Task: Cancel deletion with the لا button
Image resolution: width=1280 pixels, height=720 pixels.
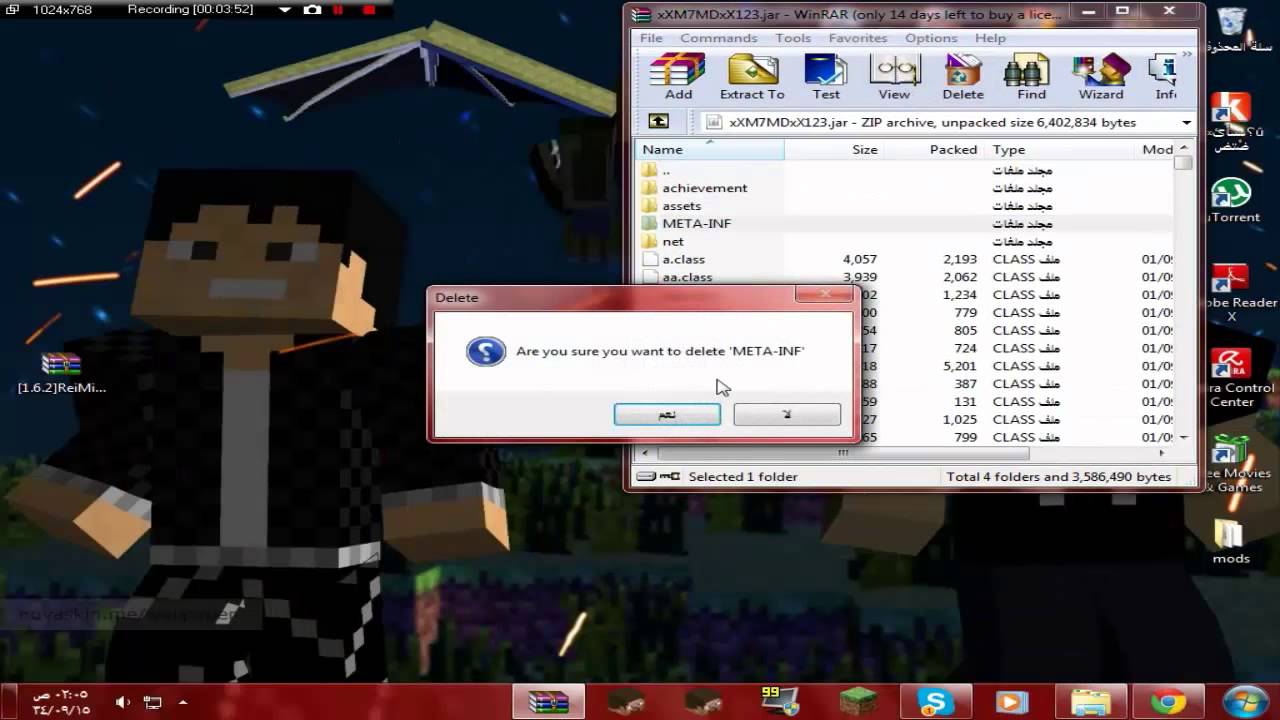Action: point(787,414)
